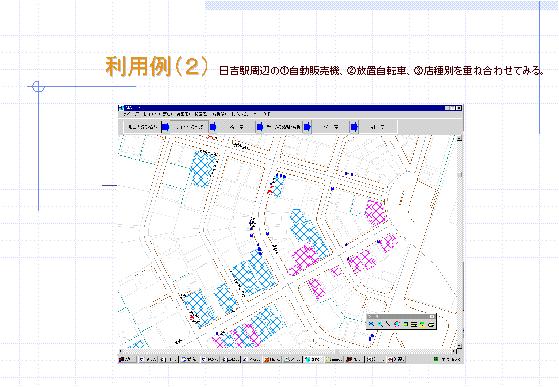Viewport: 559px width, 388px height.
Task: Open the Start button on the Windows taskbar
Action: pyautogui.click(x=128, y=359)
